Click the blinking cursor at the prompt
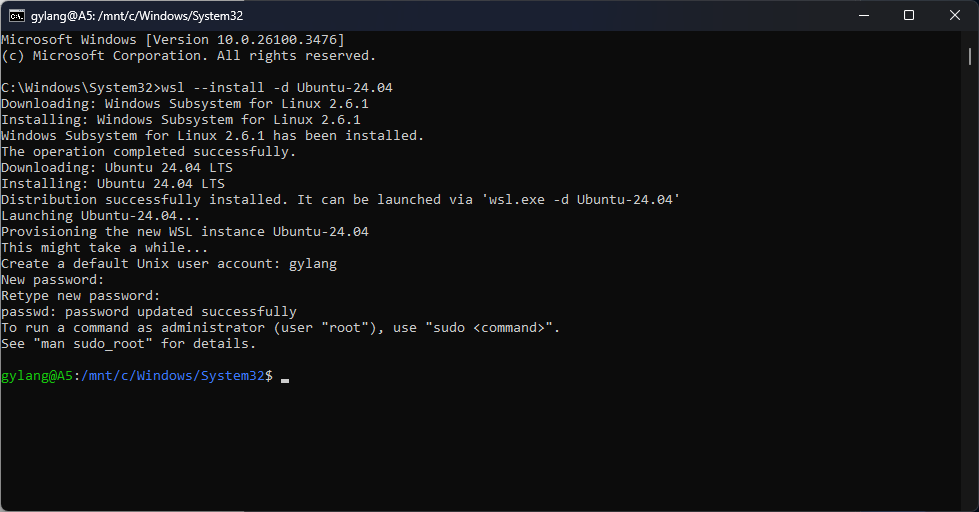Screen dimensions: 979x512 (285, 377)
